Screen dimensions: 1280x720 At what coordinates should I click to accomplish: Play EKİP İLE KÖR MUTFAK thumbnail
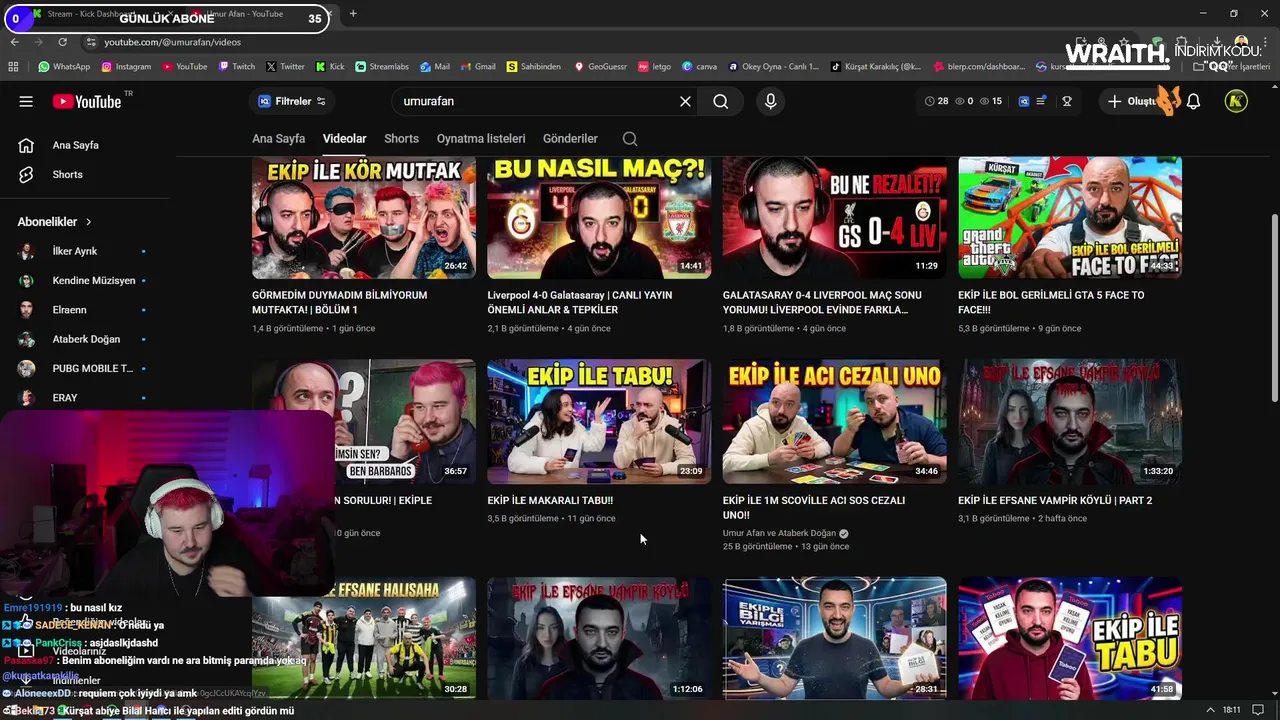364,217
